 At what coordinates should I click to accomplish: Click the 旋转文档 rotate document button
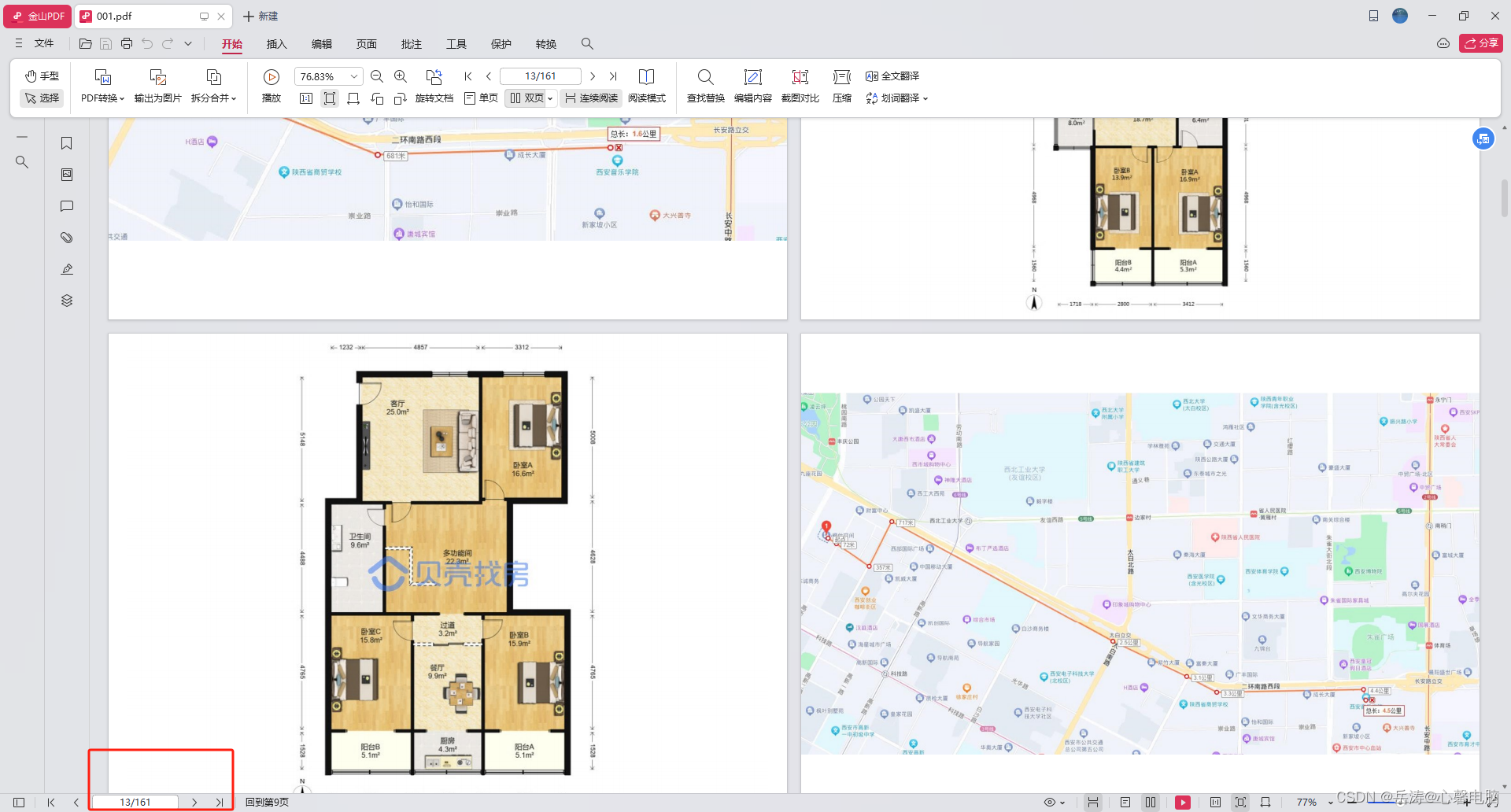[x=434, y=87]
